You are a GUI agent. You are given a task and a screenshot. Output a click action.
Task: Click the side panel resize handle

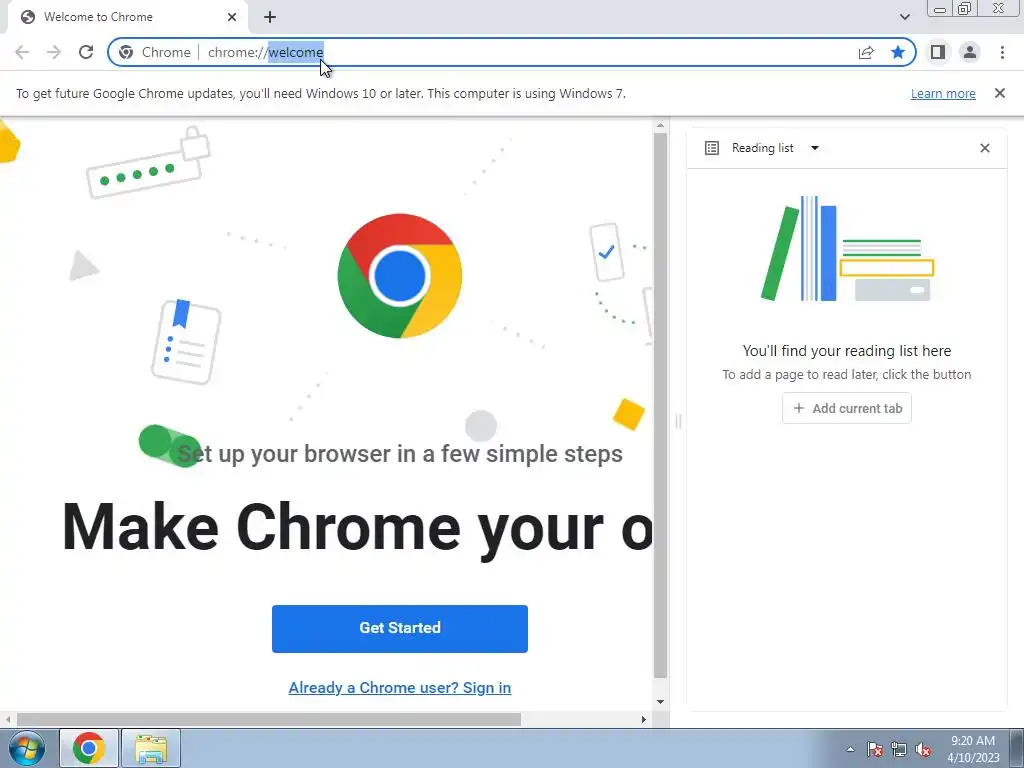(x=678, y=421)
